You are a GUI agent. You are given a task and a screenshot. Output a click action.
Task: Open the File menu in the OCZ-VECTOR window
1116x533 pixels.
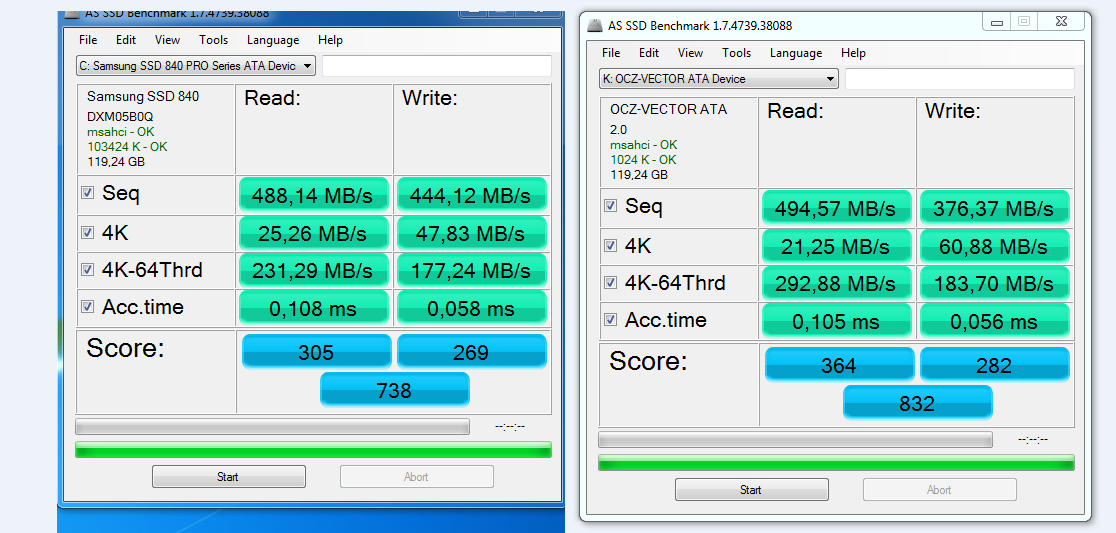611,53
